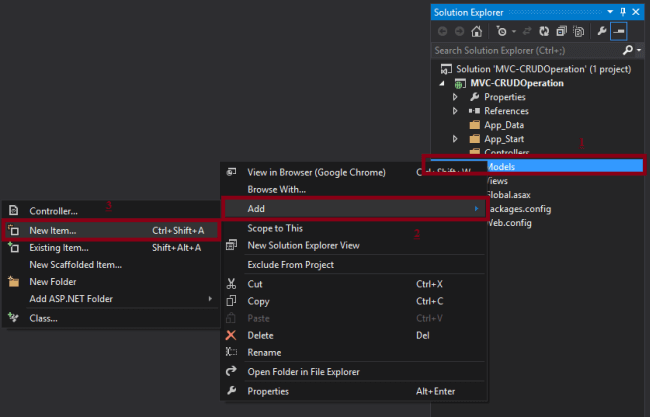Click the Home icon in Solution Explorer
Image resolution: width=650 pixels, height=417 pixels.
coord(476,31)
